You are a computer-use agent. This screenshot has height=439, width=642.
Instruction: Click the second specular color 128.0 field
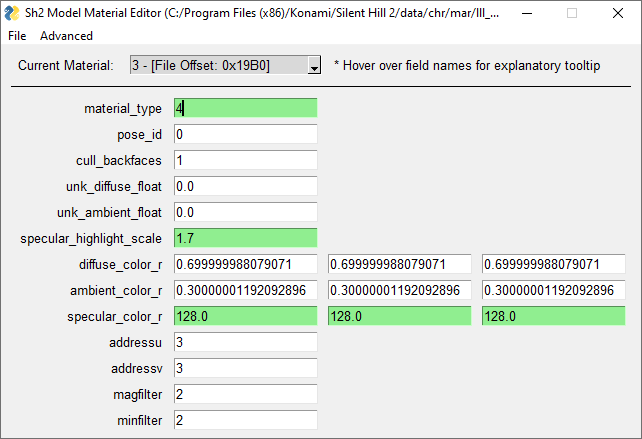[399, 316]
